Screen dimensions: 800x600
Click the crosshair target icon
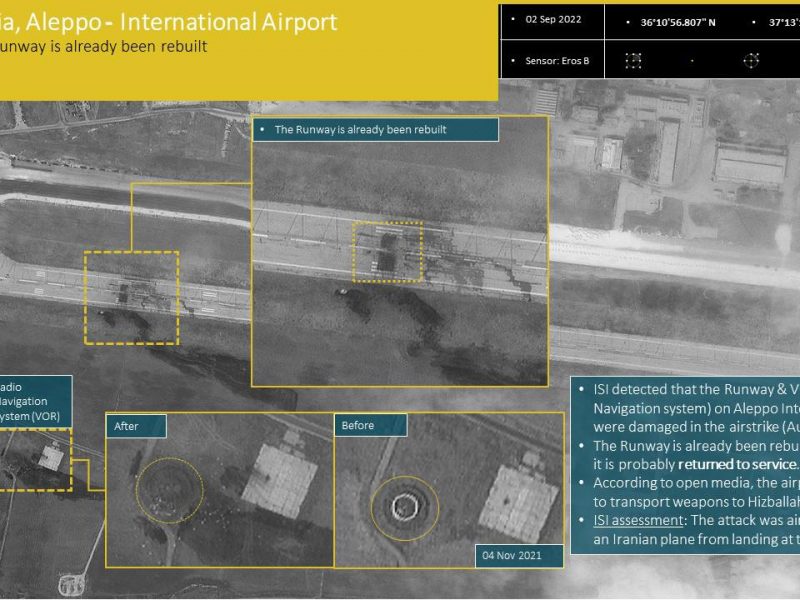point(751,60)
